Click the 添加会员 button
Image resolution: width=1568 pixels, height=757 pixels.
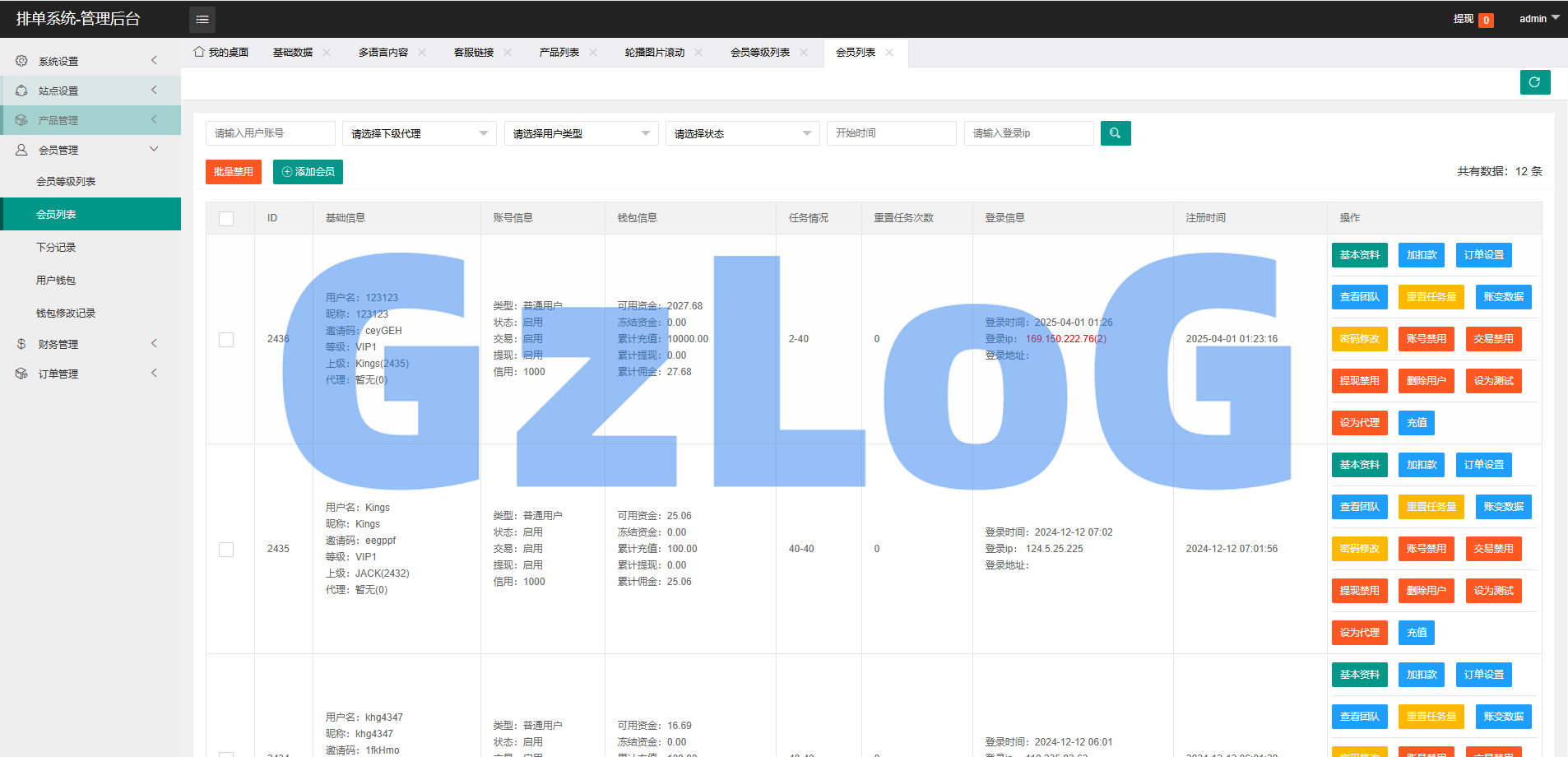(308, 172)
